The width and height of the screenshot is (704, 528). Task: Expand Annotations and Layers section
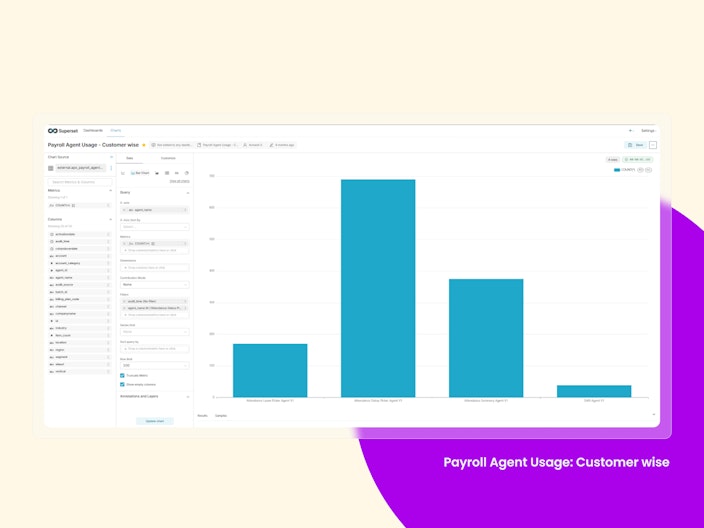click(154, 396)
